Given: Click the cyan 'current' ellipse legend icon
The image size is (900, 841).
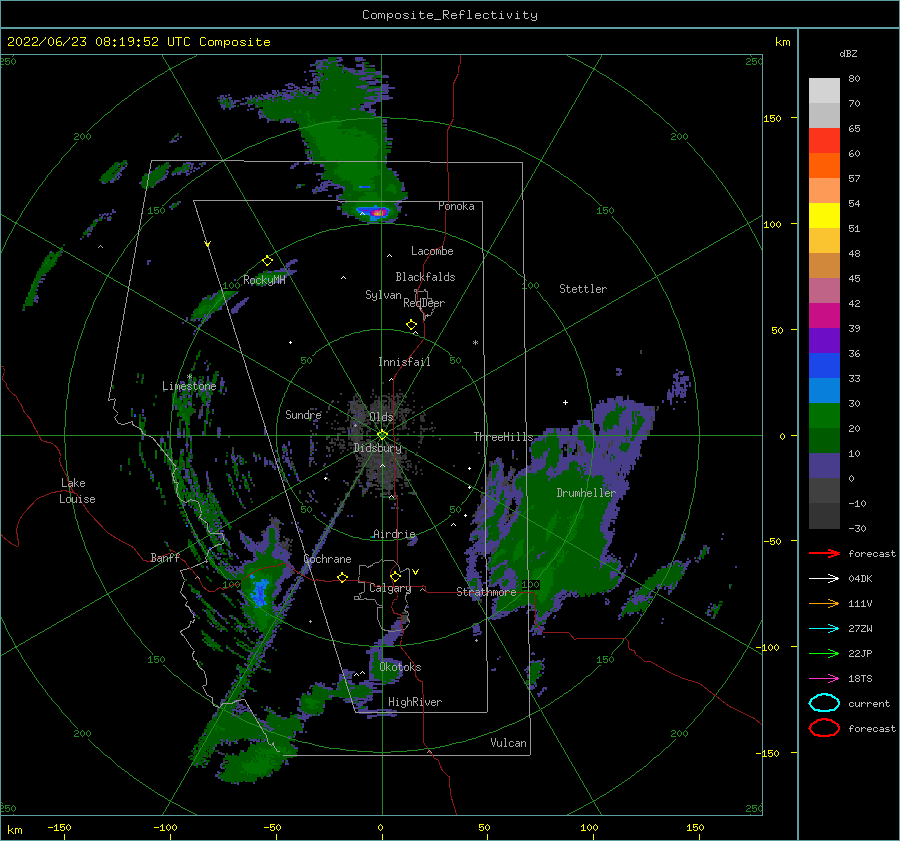Looking at the screenshot, I should coord(824,703).
